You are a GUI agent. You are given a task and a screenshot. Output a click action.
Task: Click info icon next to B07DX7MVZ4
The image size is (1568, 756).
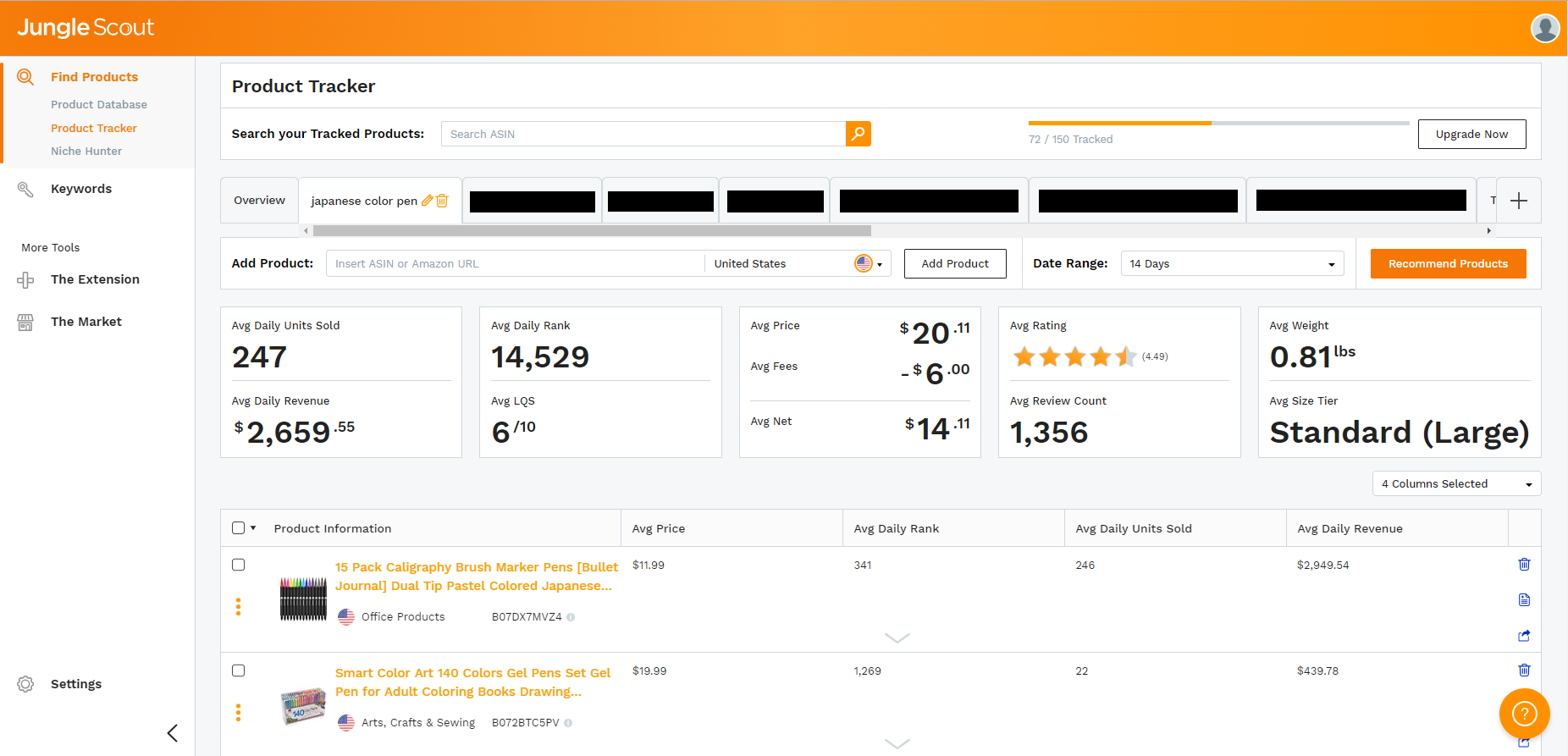(x=571, y=617)
